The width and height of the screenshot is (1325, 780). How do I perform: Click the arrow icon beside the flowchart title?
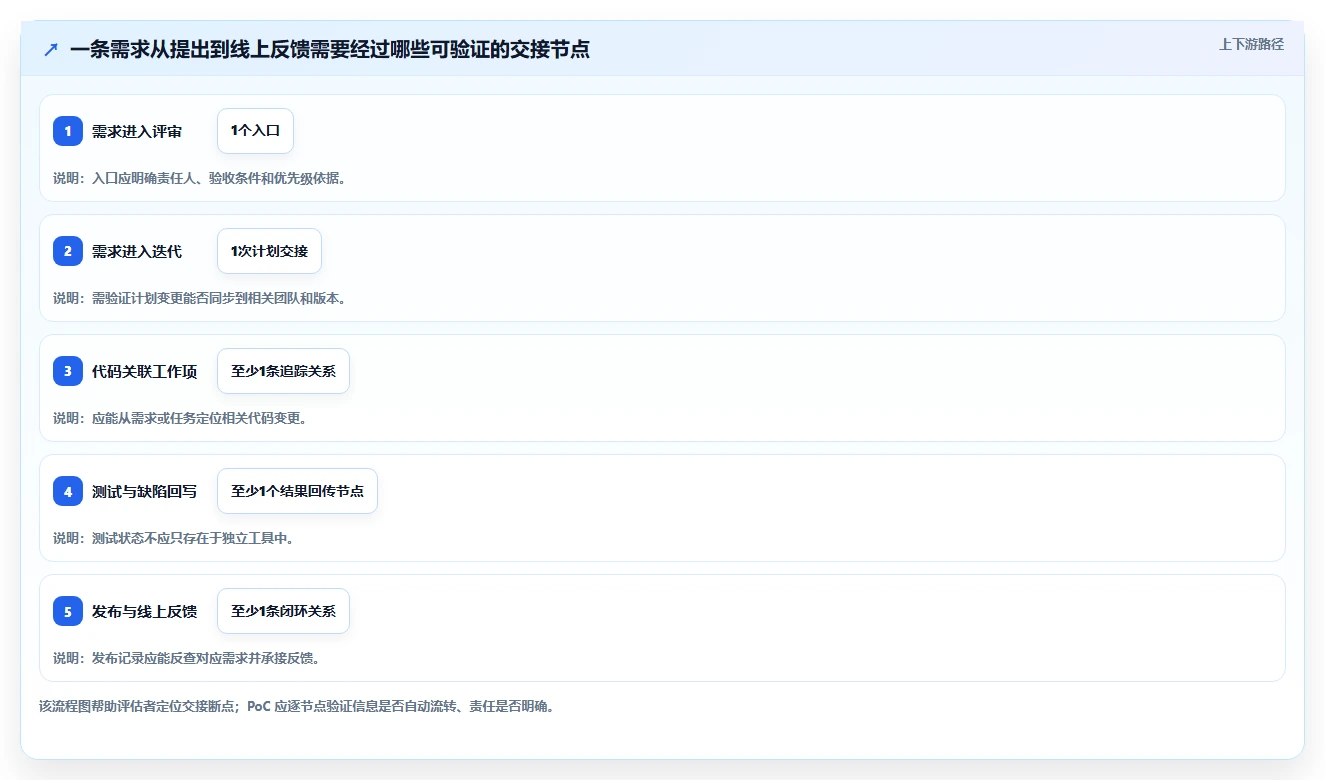(51, 50)
